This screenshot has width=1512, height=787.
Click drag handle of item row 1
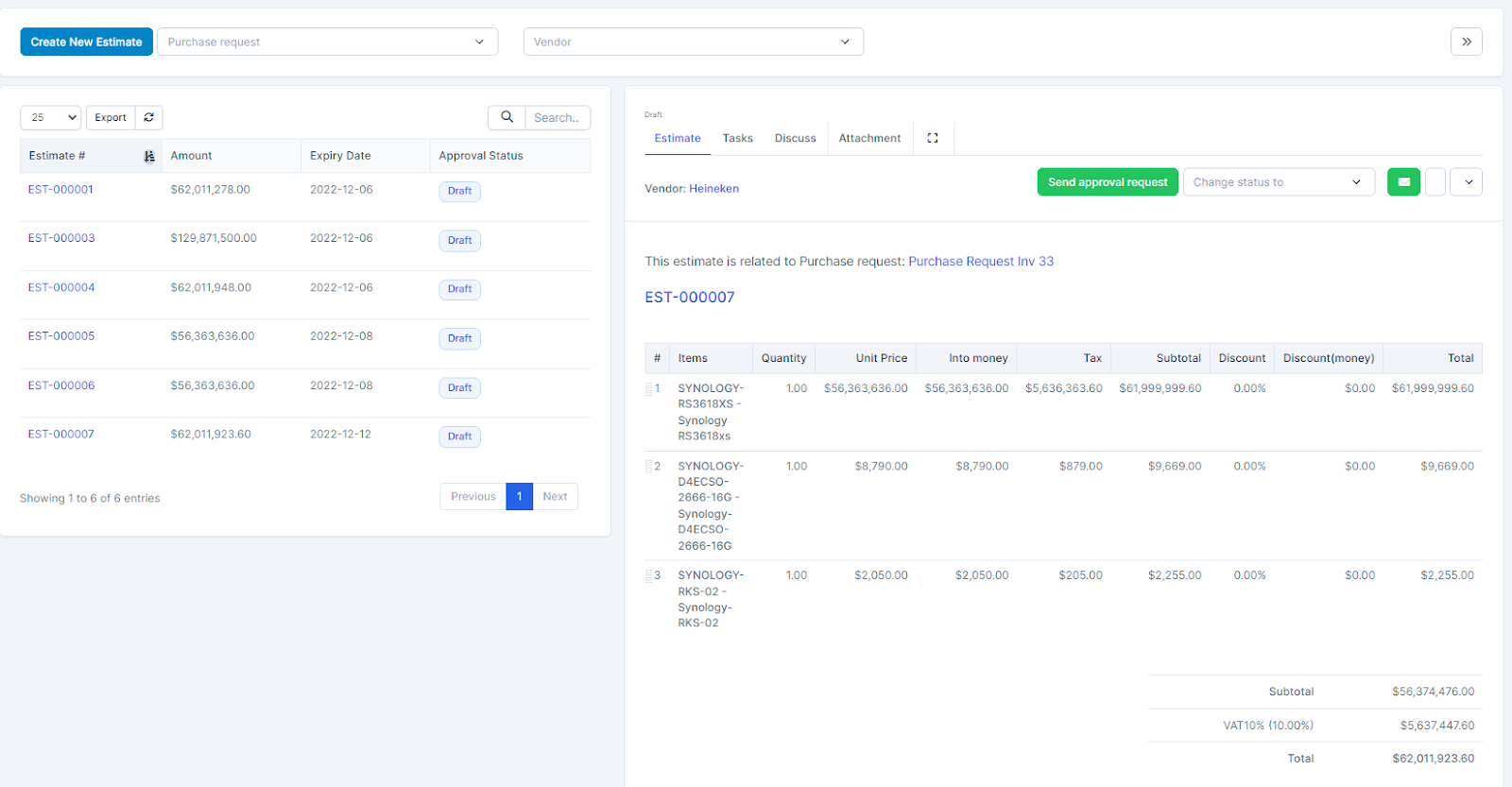tap(649, 388)
